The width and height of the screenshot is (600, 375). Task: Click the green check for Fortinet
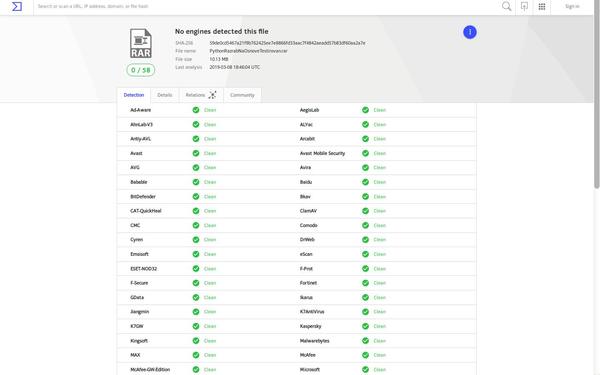click(x=365, y=283)
